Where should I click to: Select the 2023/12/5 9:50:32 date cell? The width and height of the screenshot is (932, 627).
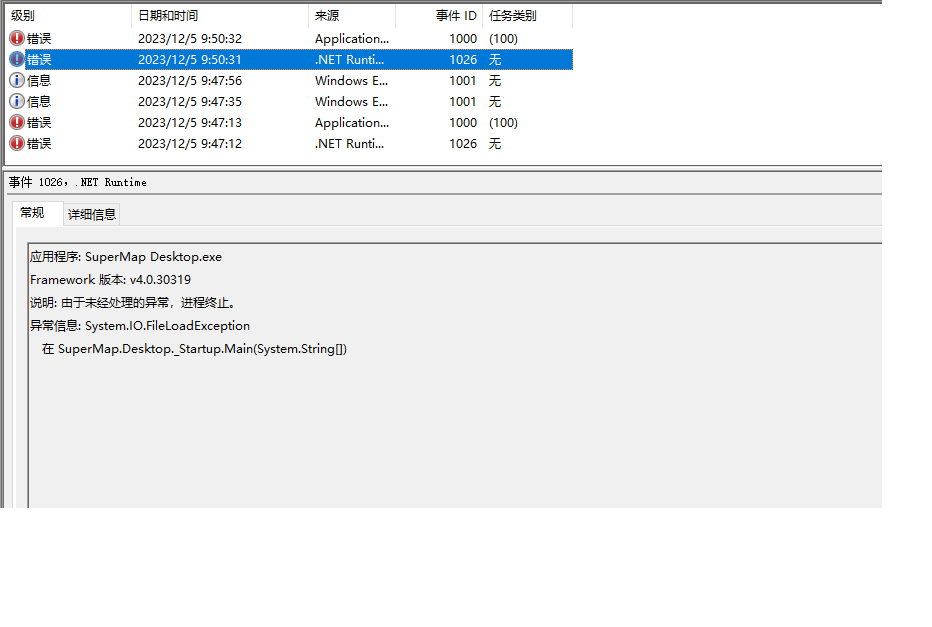[x=190, y=39]
